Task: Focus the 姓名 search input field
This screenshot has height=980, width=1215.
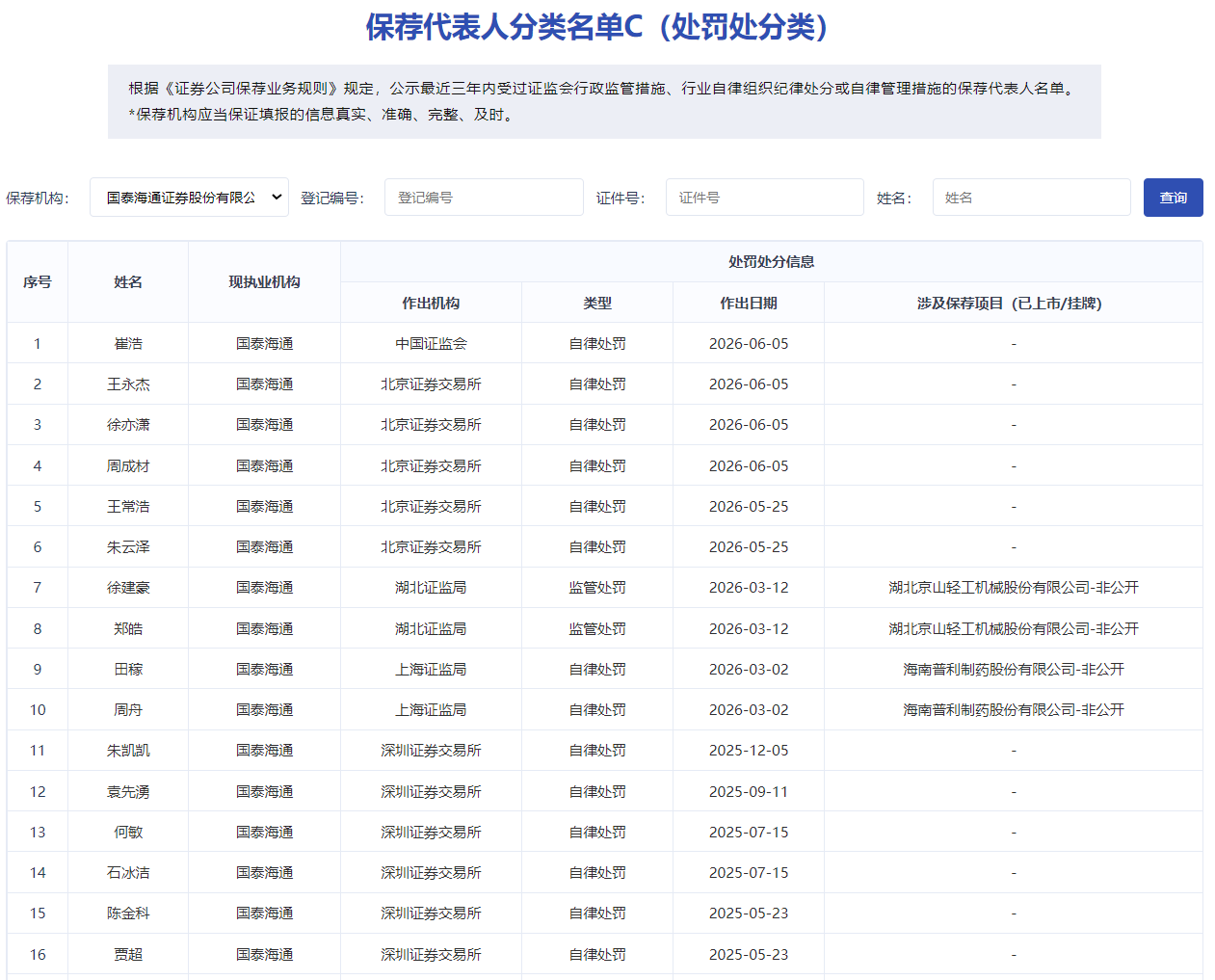Action: 1031,198
